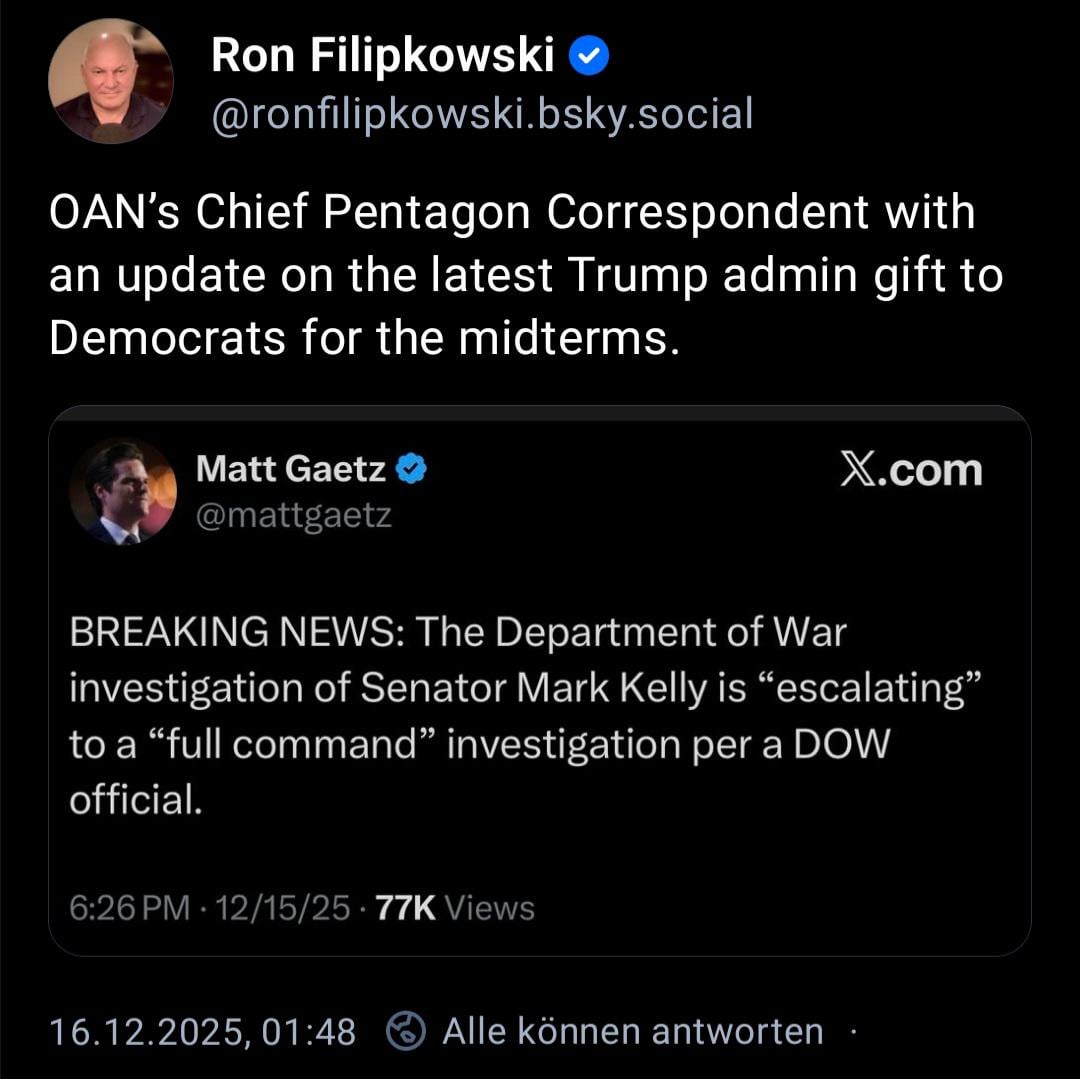The width and height of the screenshot is (1080, 1079).
Task: Click the globe reply-settings icon
Action: coord(407,1032)
